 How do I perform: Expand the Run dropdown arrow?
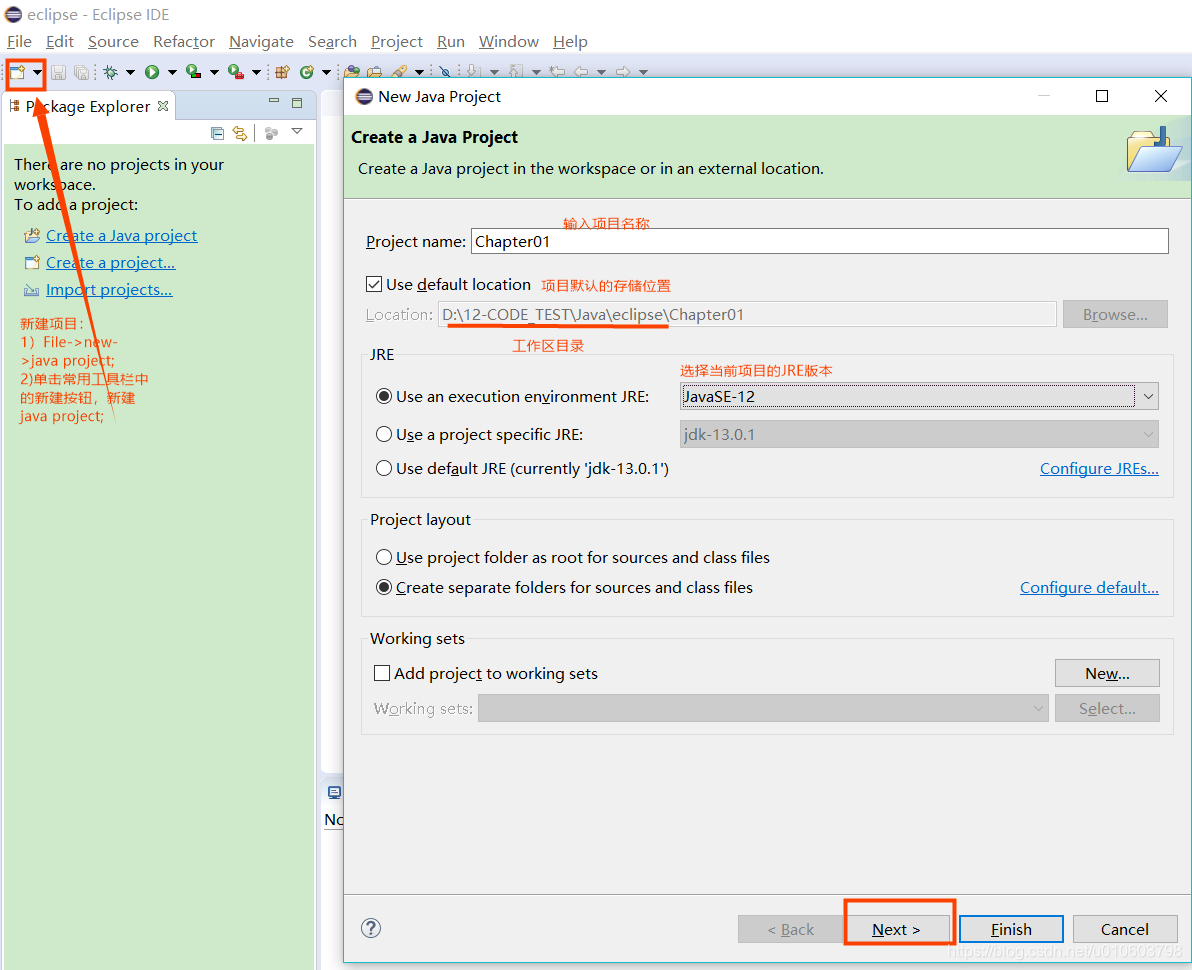click(x=172, y=72)
